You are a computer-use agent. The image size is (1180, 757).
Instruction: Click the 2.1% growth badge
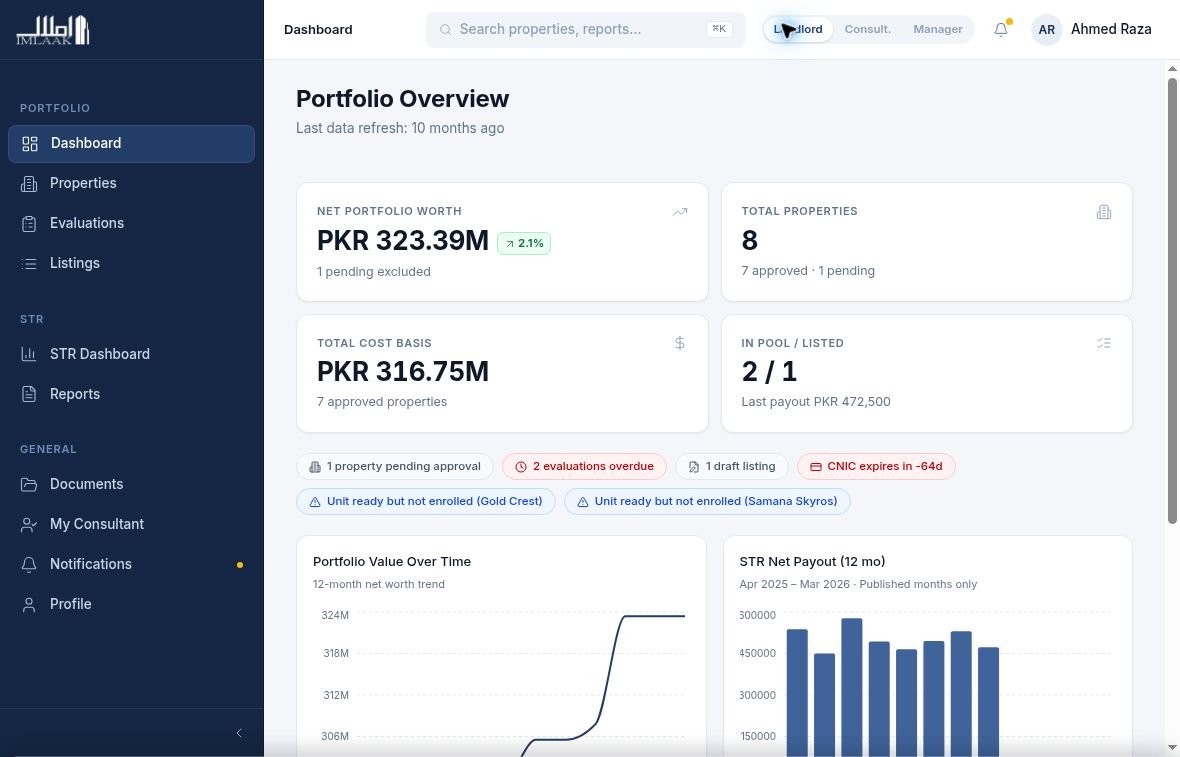click(524, 244)
